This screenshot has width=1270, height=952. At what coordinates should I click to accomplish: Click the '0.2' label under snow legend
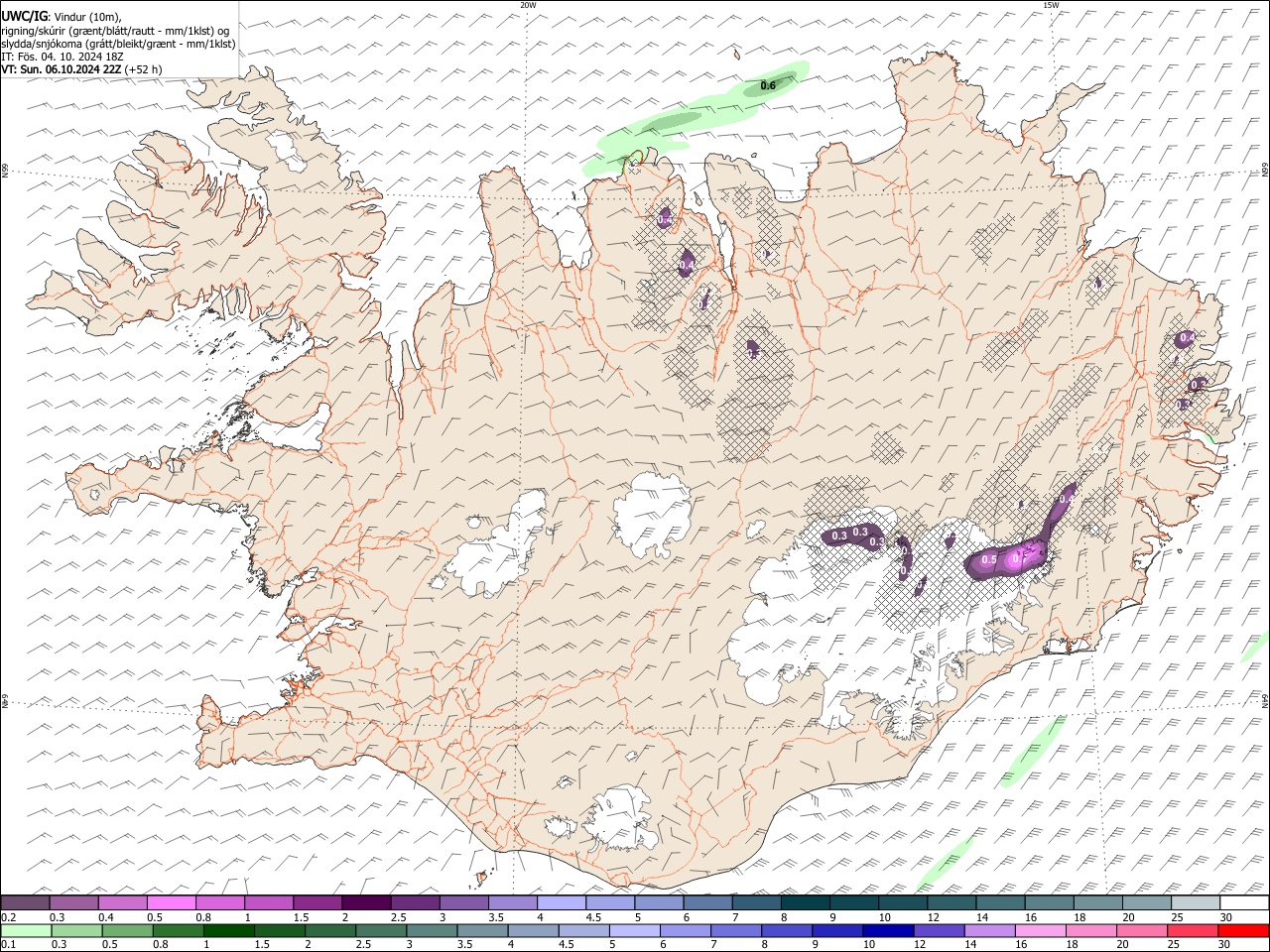[8, 917]
